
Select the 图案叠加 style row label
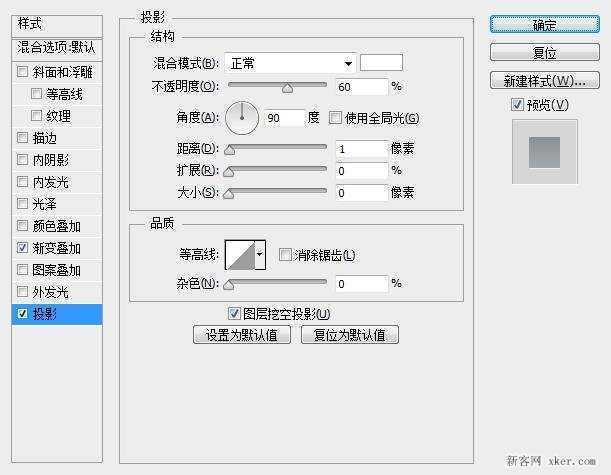tap(57, 270)
